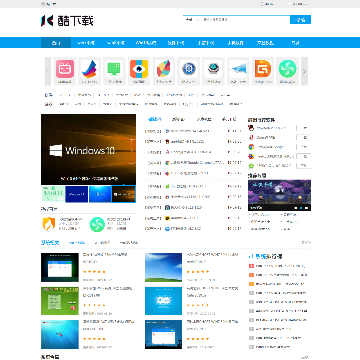Image resolution: width=360 pixels, height=360 pixels.
Task: Open the eye icon app with orange background
Action: coord(139,69)
